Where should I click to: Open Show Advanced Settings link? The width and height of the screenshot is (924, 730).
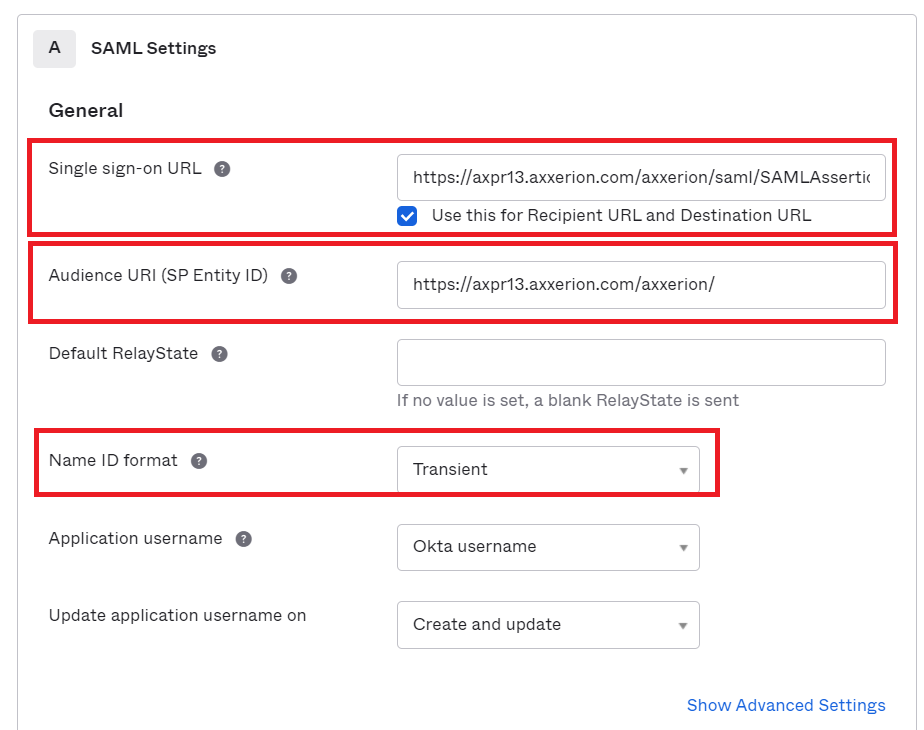tap(786, 705)
